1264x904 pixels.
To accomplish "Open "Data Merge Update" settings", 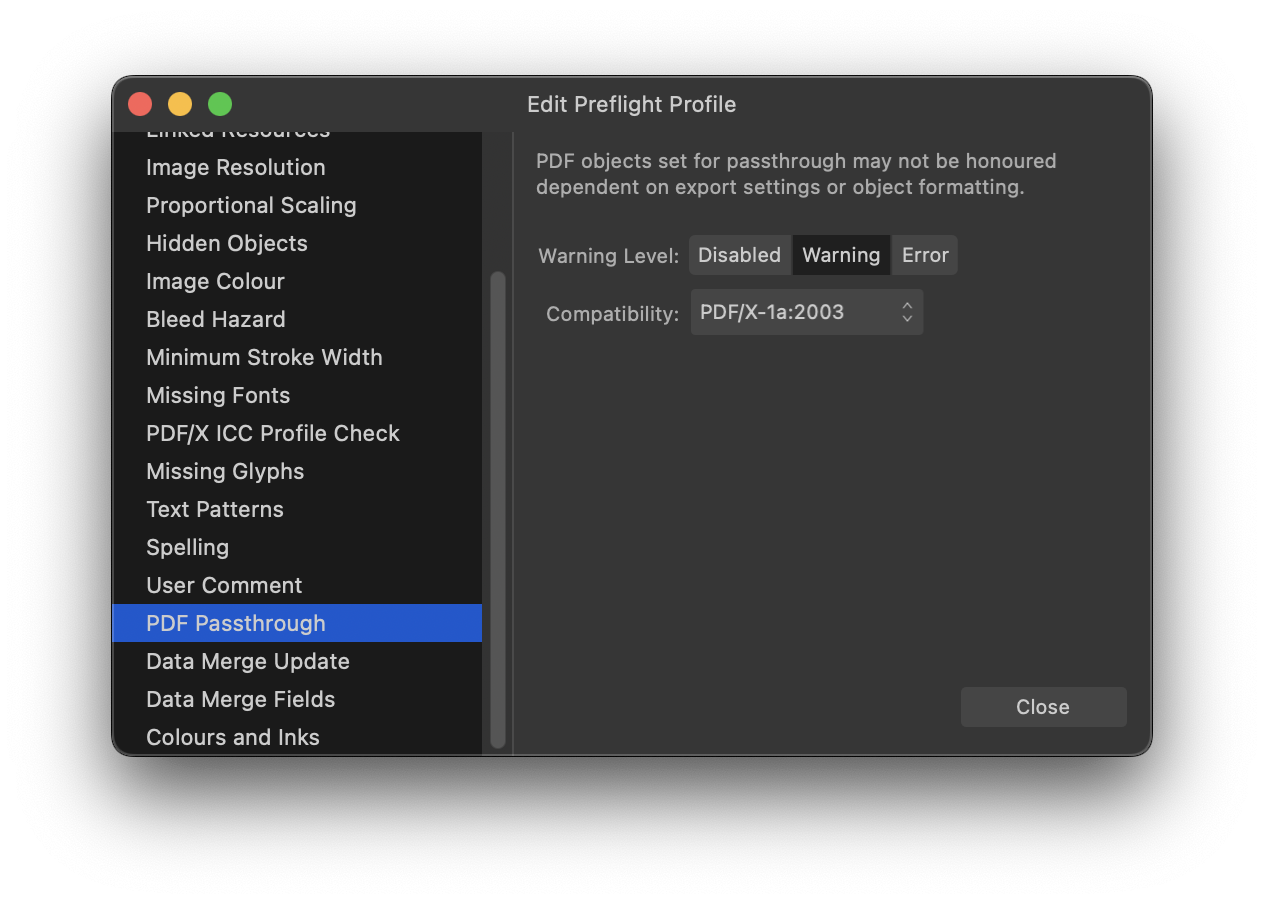I will [248, 661].
